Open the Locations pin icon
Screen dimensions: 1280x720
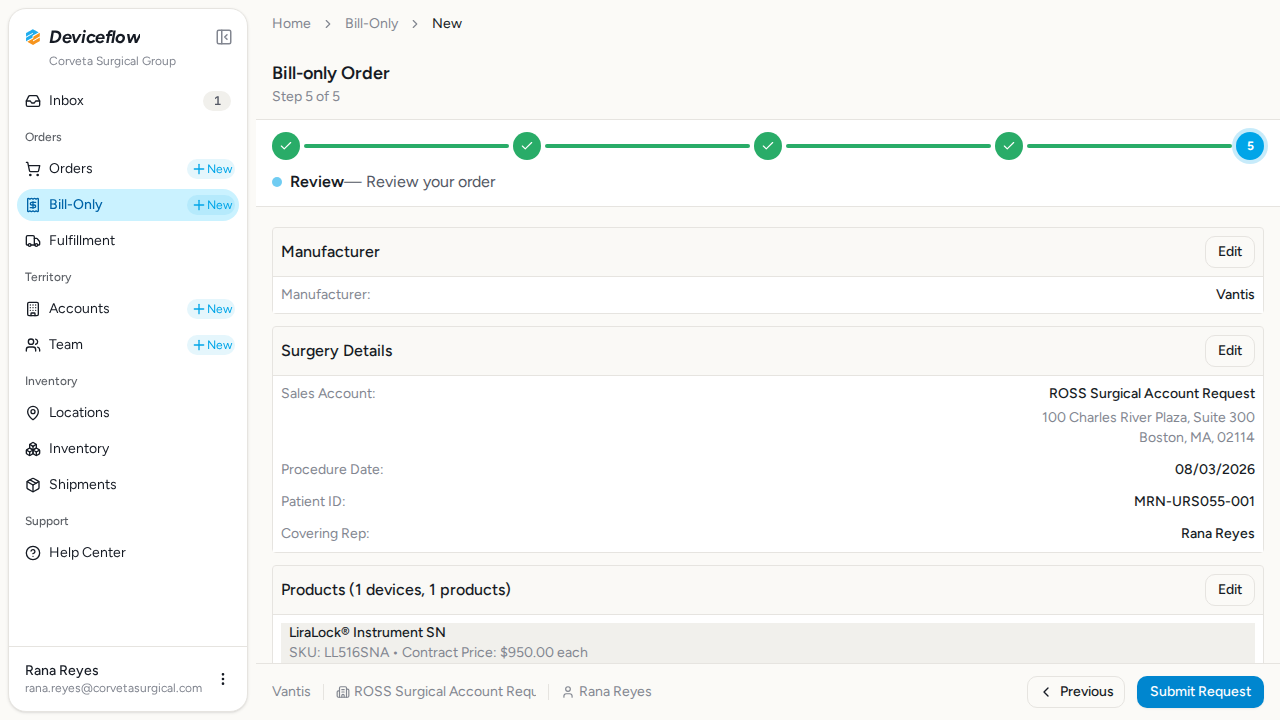pos(33,413)
